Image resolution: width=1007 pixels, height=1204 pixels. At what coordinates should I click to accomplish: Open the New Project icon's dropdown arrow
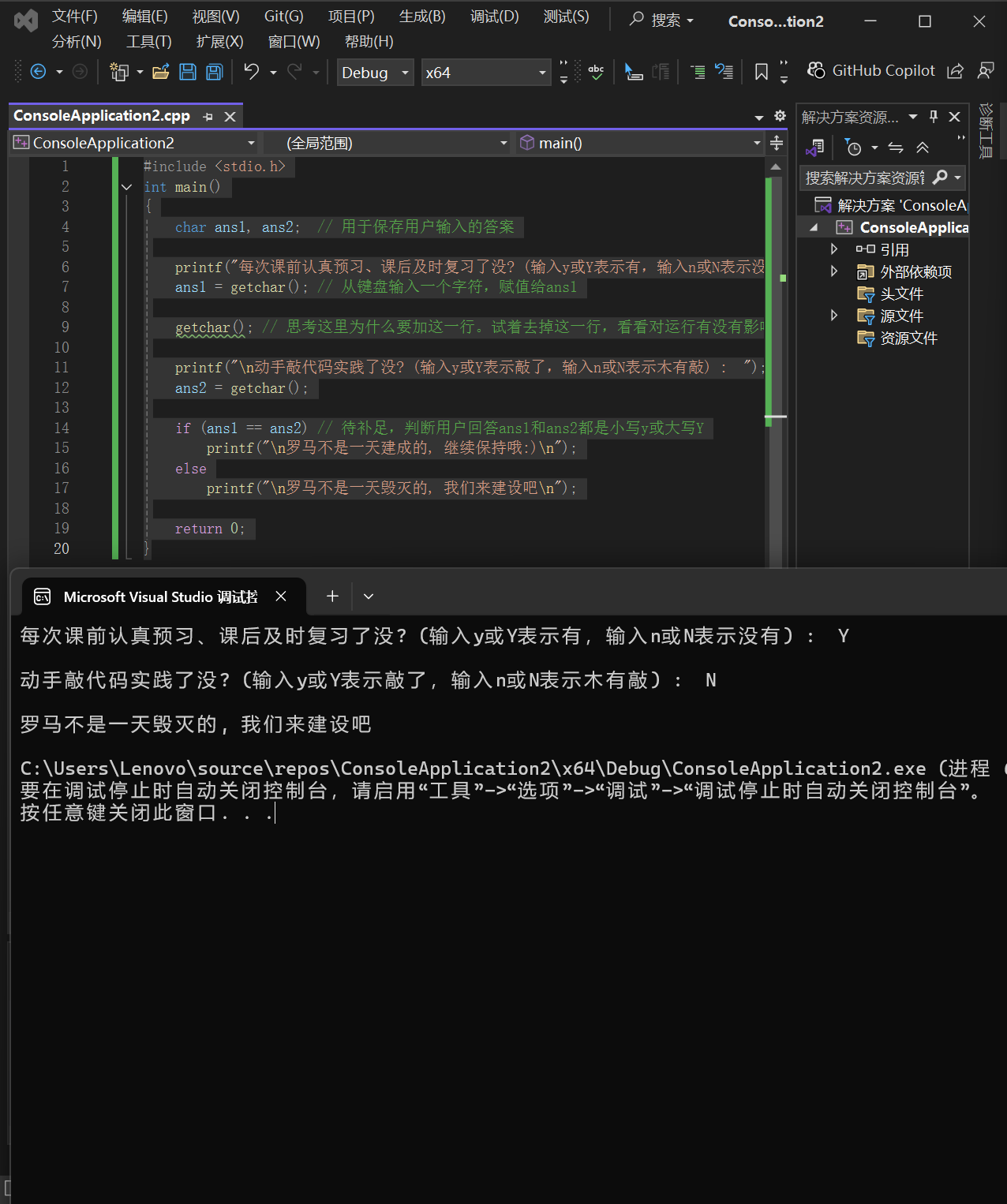[140, 73]
